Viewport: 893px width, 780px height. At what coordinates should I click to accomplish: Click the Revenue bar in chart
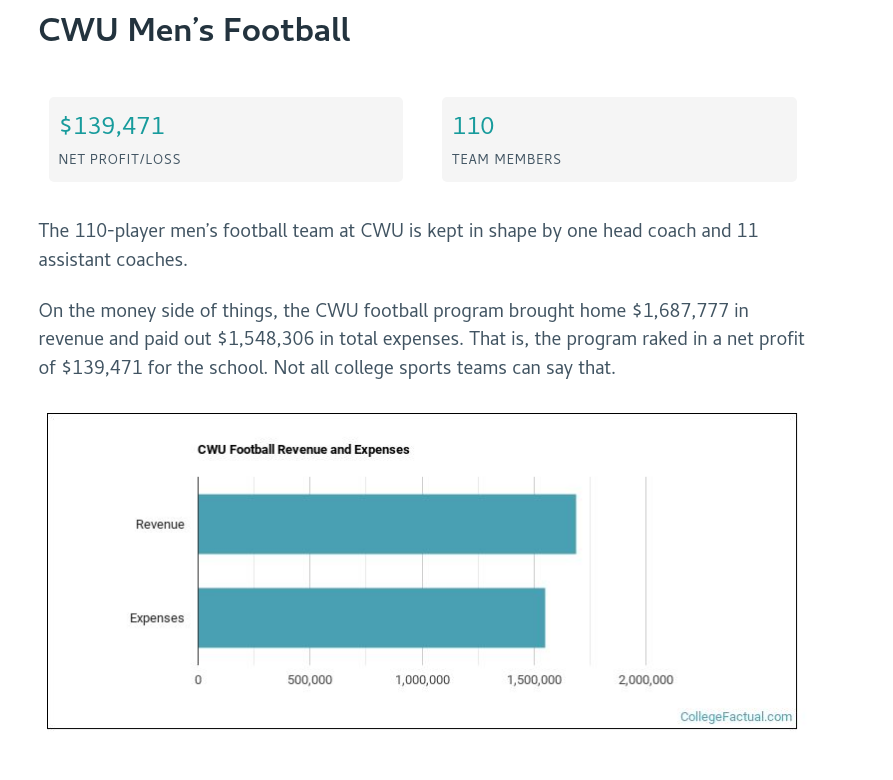(387, 524)
